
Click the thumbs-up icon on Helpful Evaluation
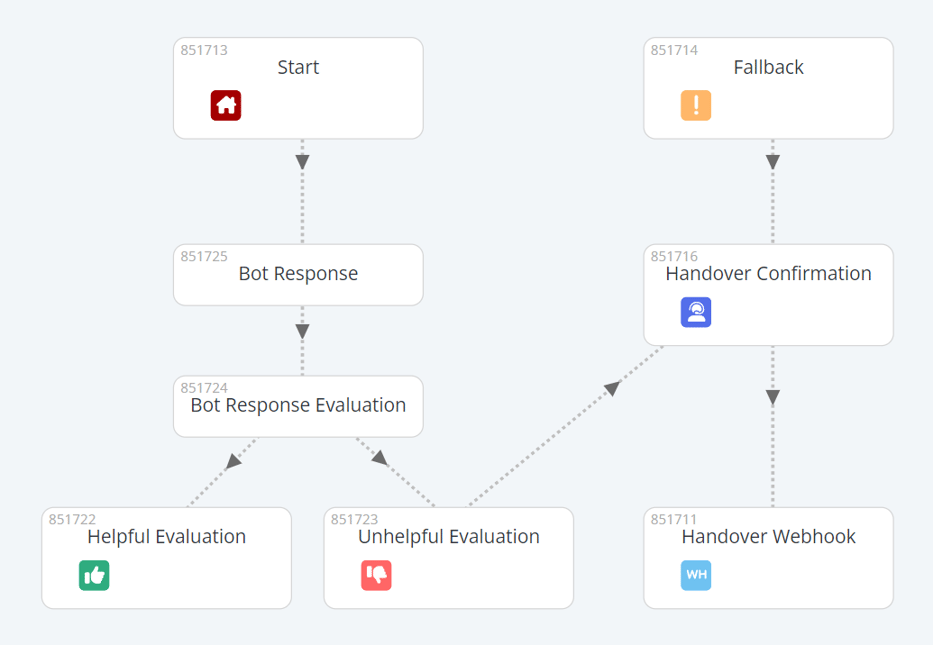pos(94,575)
